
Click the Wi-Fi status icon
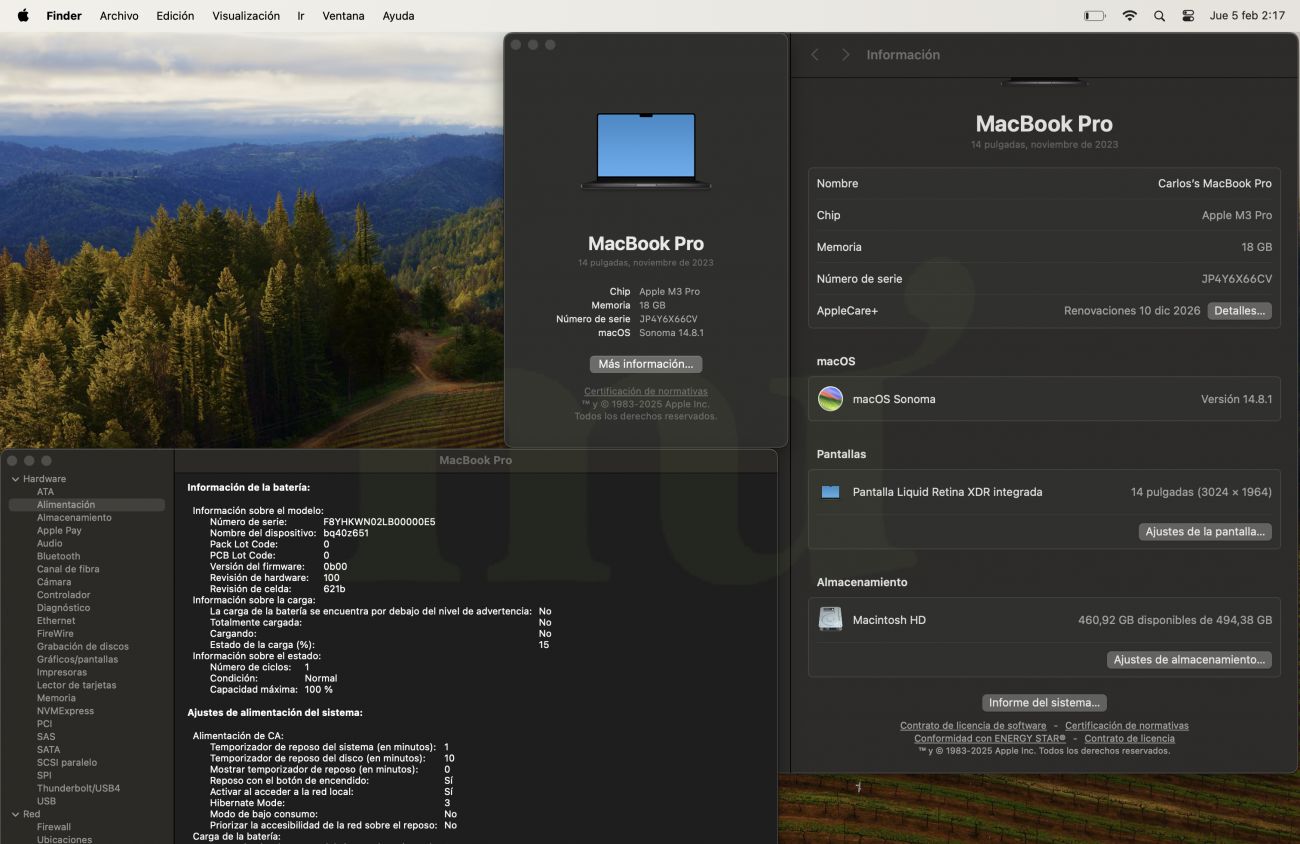point(1129,16)
